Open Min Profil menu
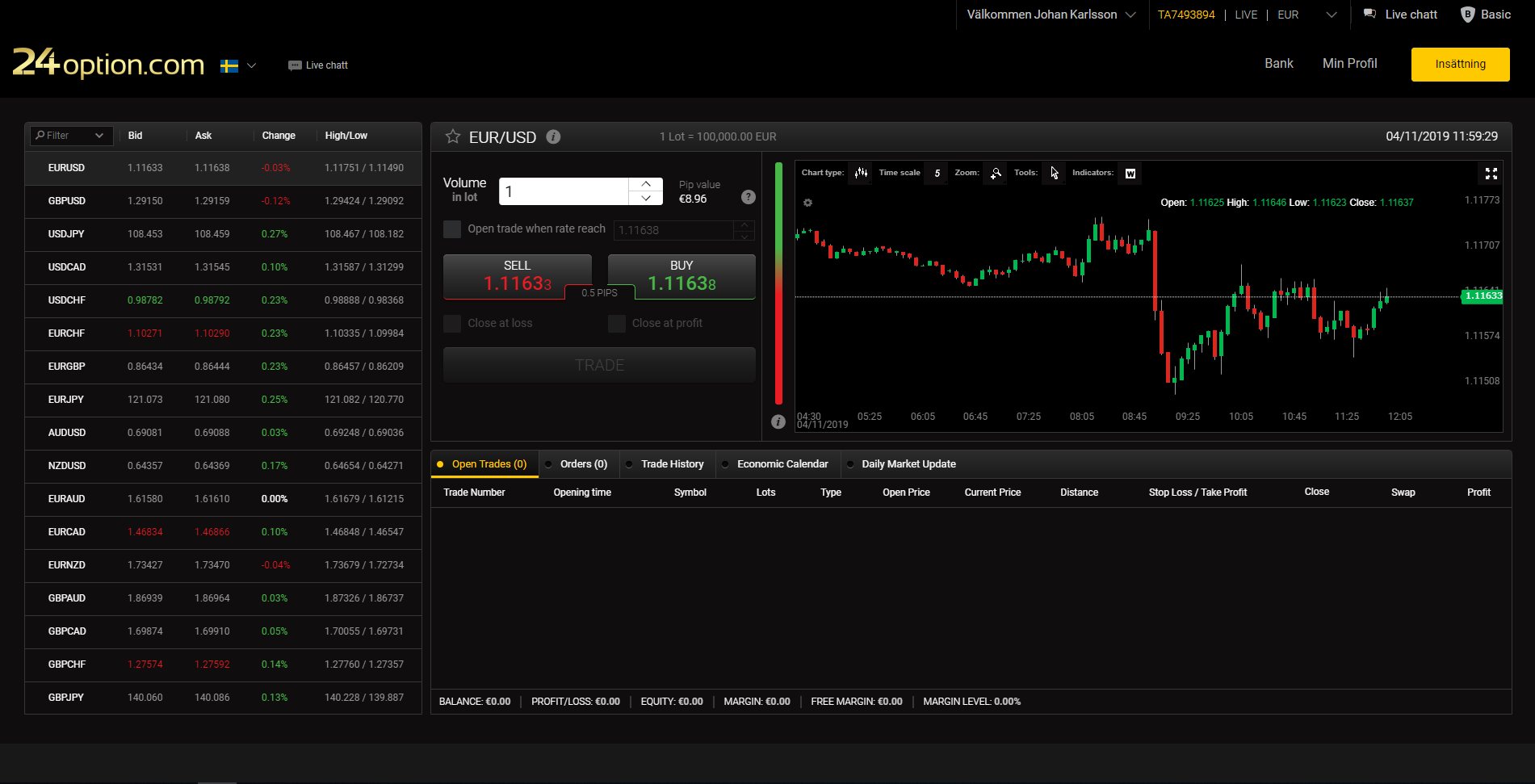The image size is (1535, 784). (1349, 64)
